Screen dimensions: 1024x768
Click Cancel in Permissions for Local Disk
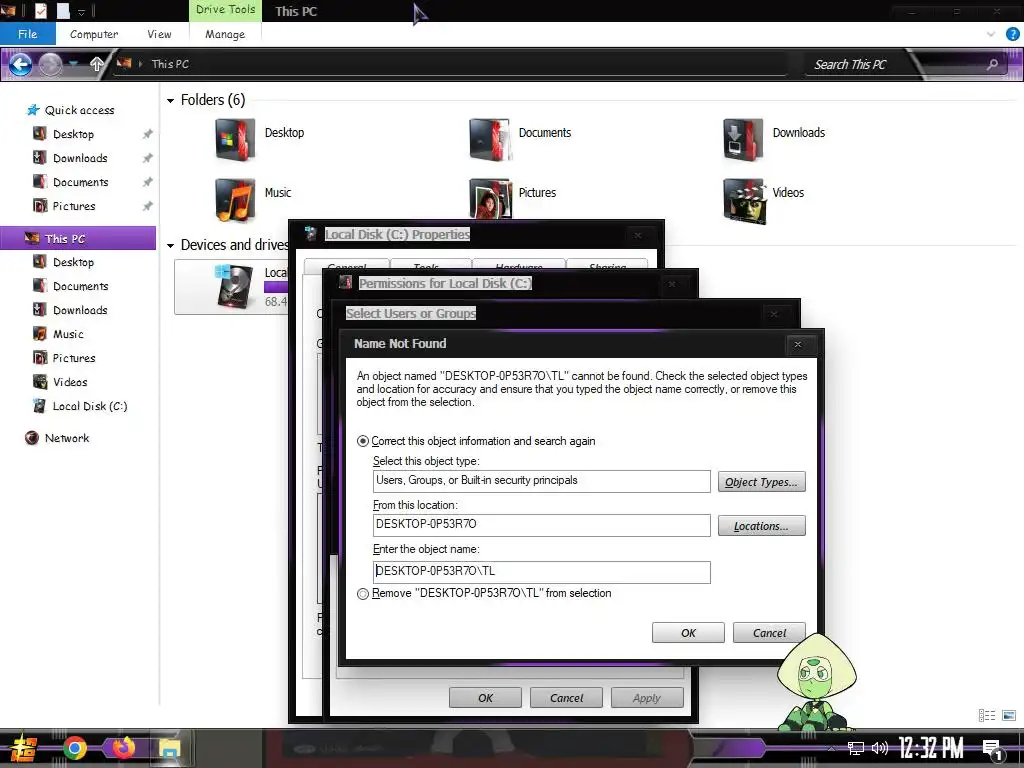click(x=566, y=697)
